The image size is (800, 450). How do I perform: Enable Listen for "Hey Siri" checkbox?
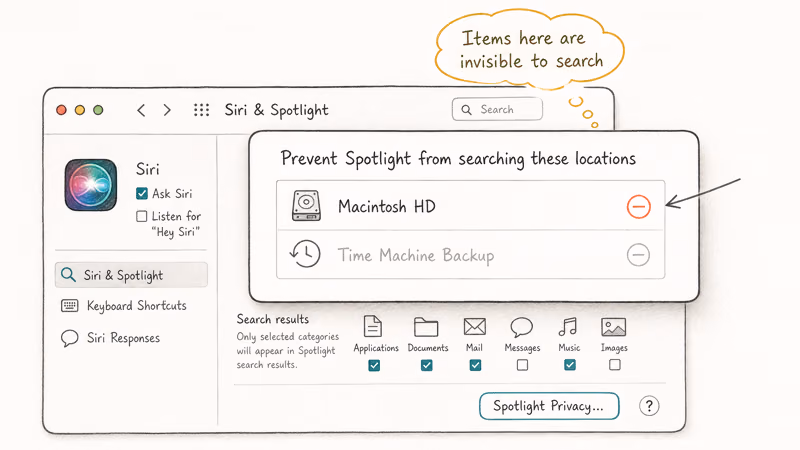point(141,216)
